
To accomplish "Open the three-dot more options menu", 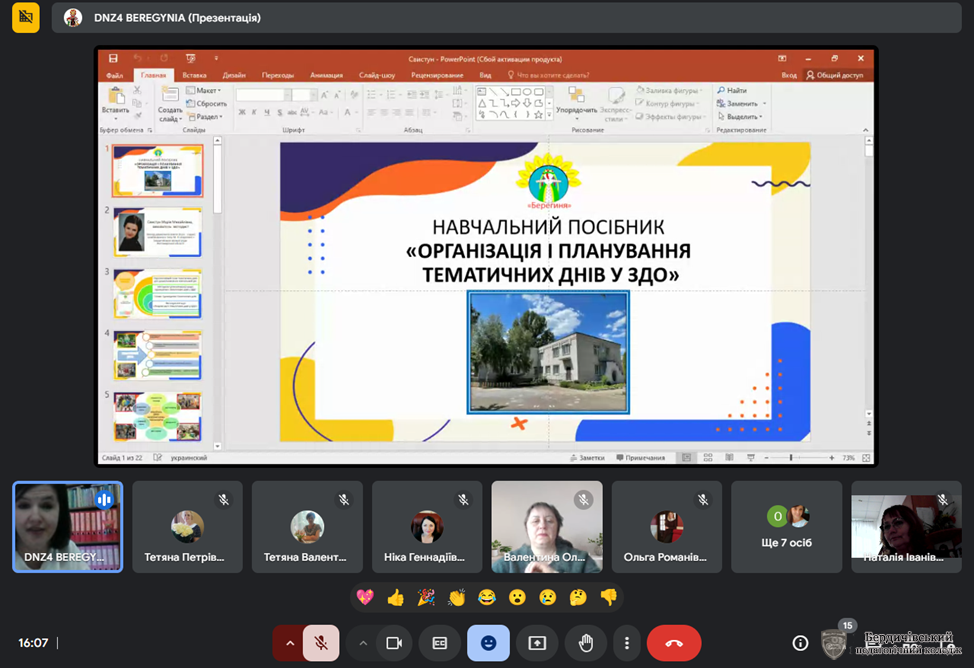I will pos(627,643).
